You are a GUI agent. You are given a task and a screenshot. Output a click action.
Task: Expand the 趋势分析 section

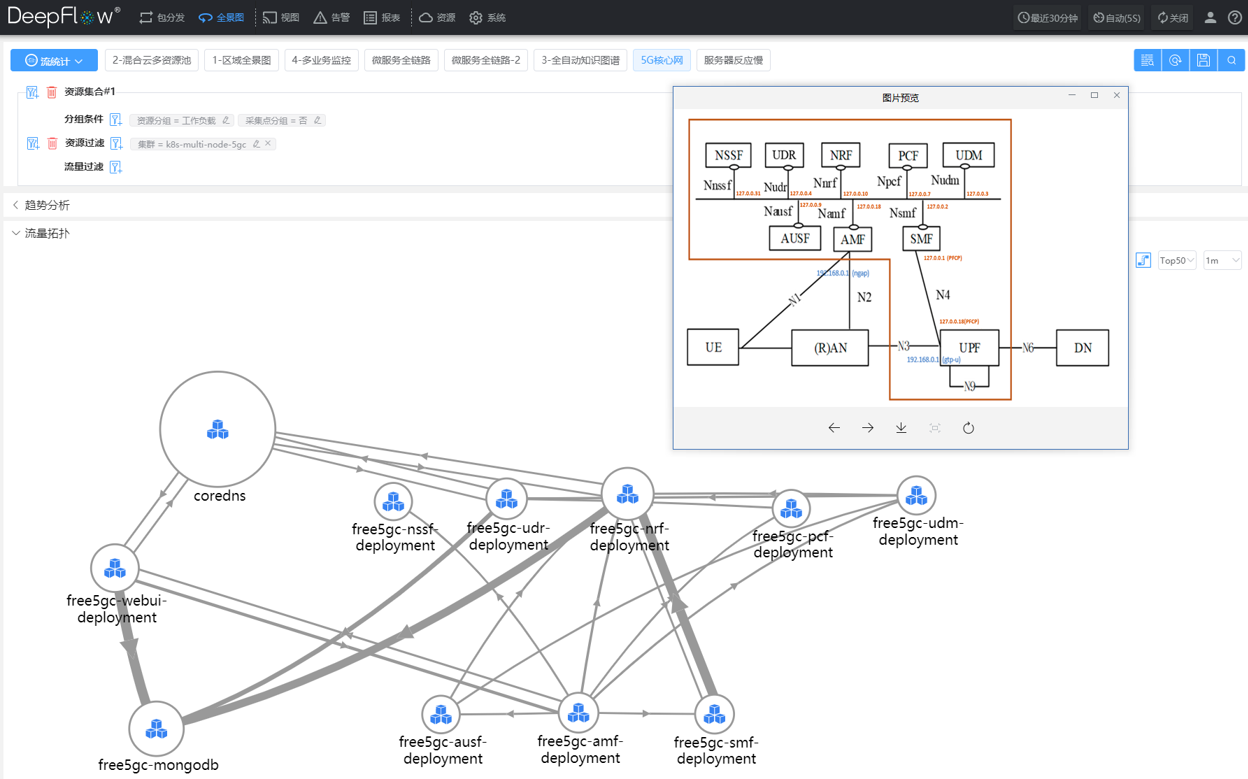(41, 205)
